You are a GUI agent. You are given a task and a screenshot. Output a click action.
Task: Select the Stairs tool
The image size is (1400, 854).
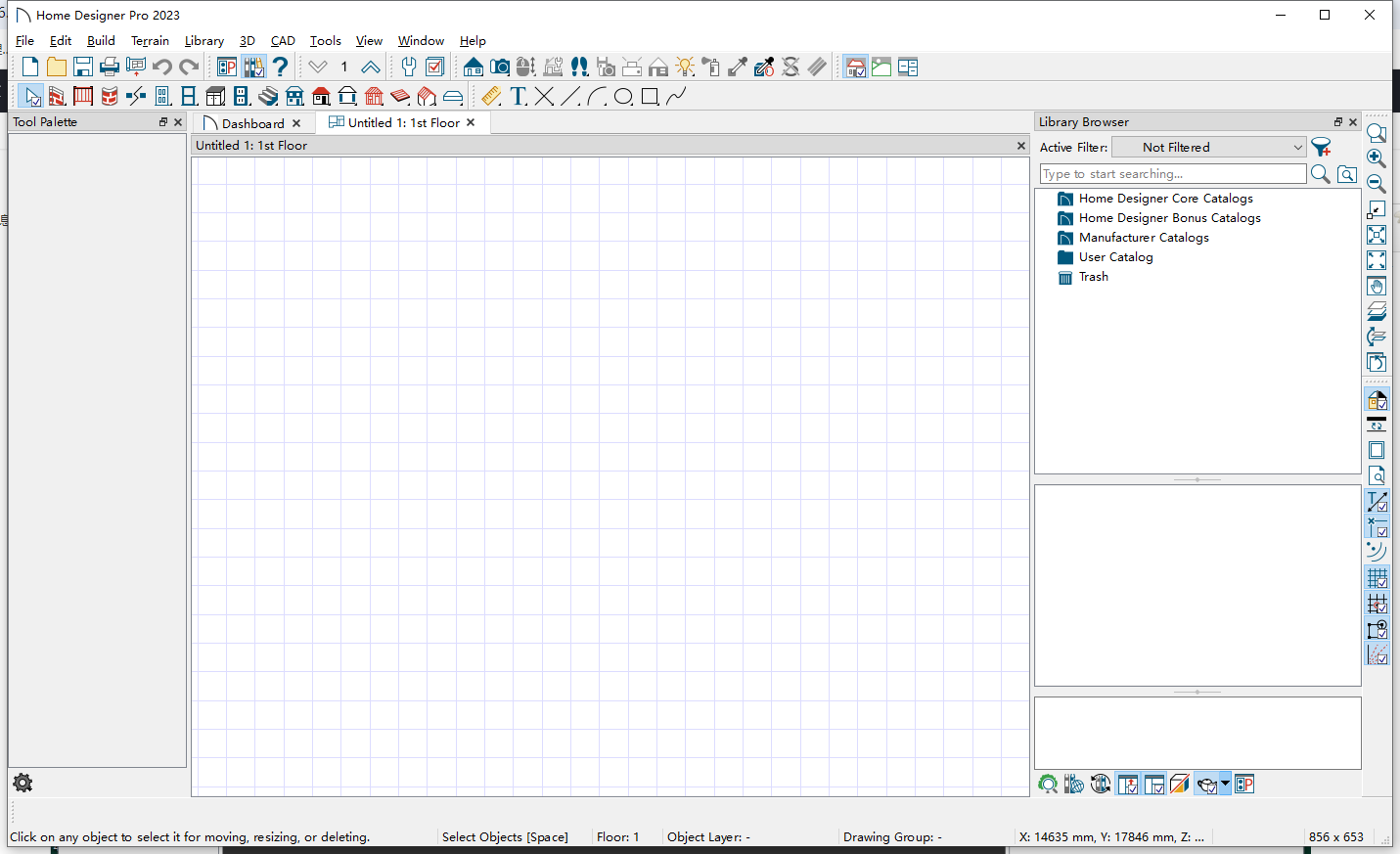click(x=268, y=96)
